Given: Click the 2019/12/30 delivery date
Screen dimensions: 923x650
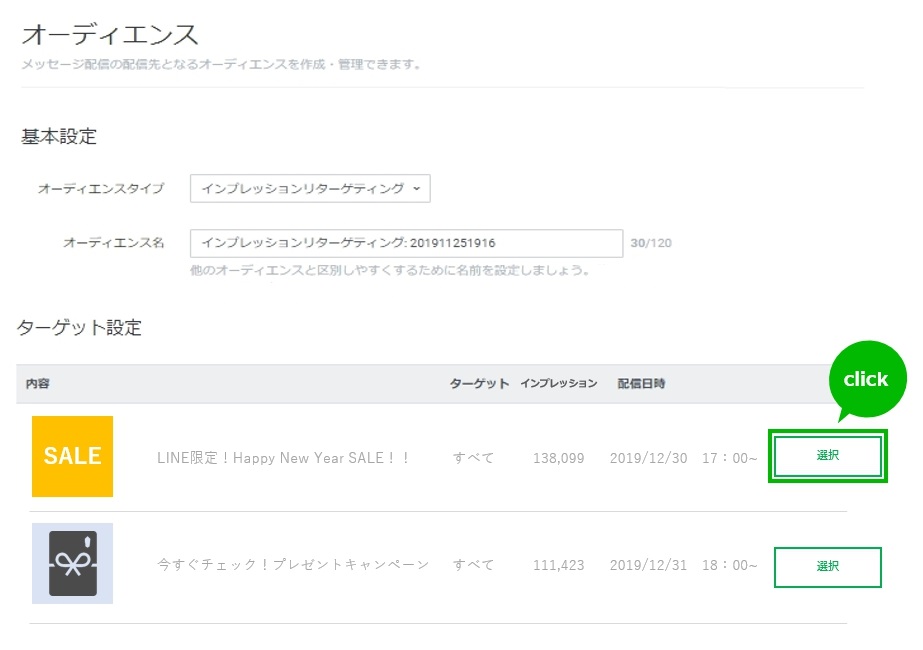Looking at the screenshot, I should (x=648, y=458).
